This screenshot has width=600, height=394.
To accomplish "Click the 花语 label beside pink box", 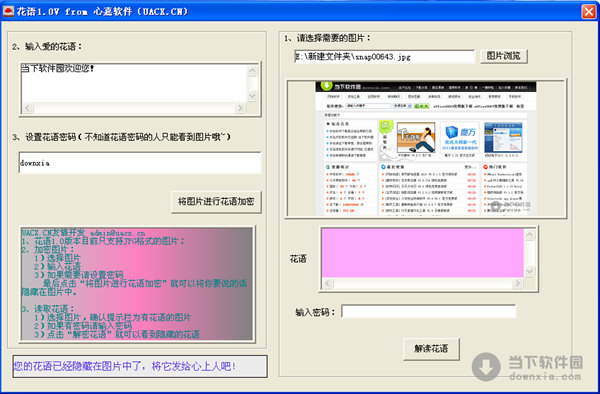I will click(298, 259).
